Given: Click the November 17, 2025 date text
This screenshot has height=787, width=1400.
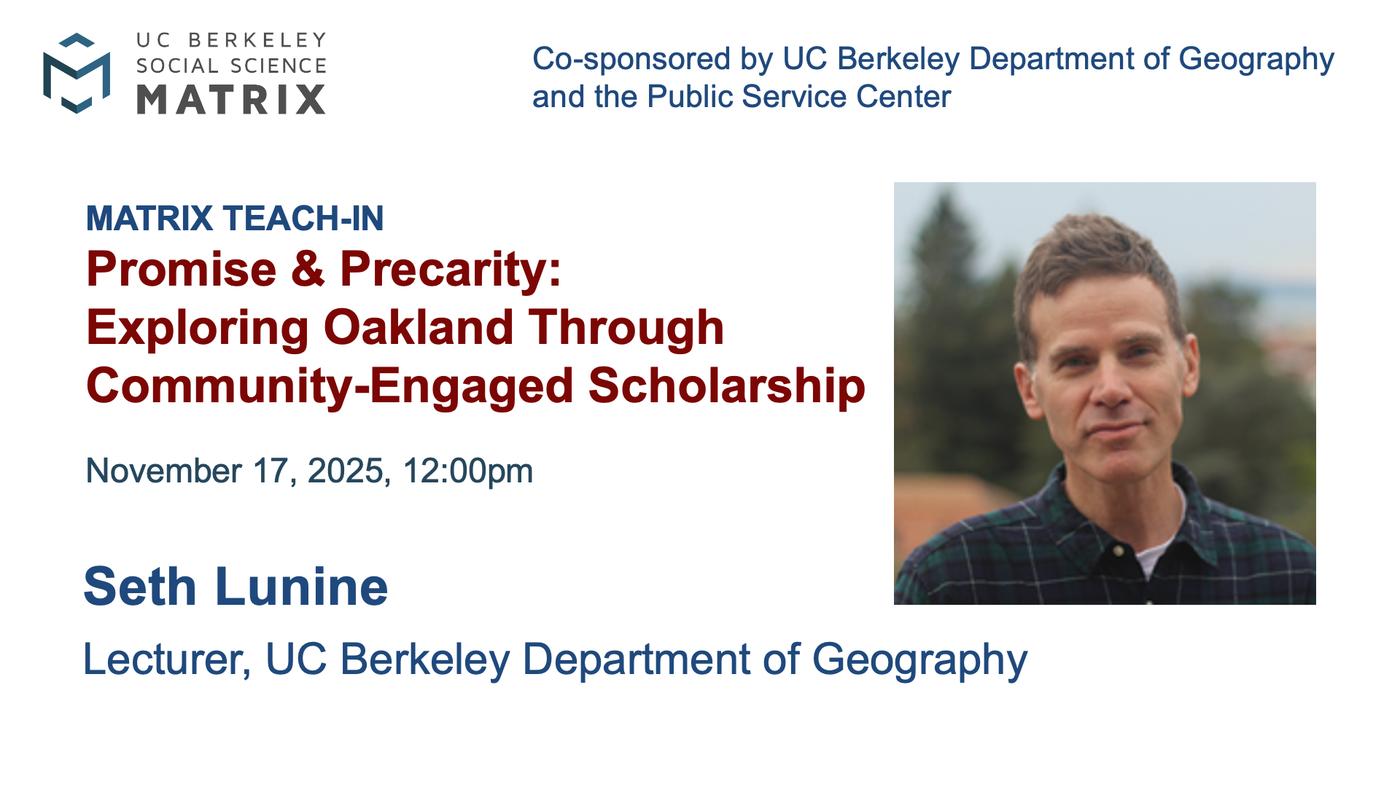Looking at the screenshot, I should tap(237, 471).
